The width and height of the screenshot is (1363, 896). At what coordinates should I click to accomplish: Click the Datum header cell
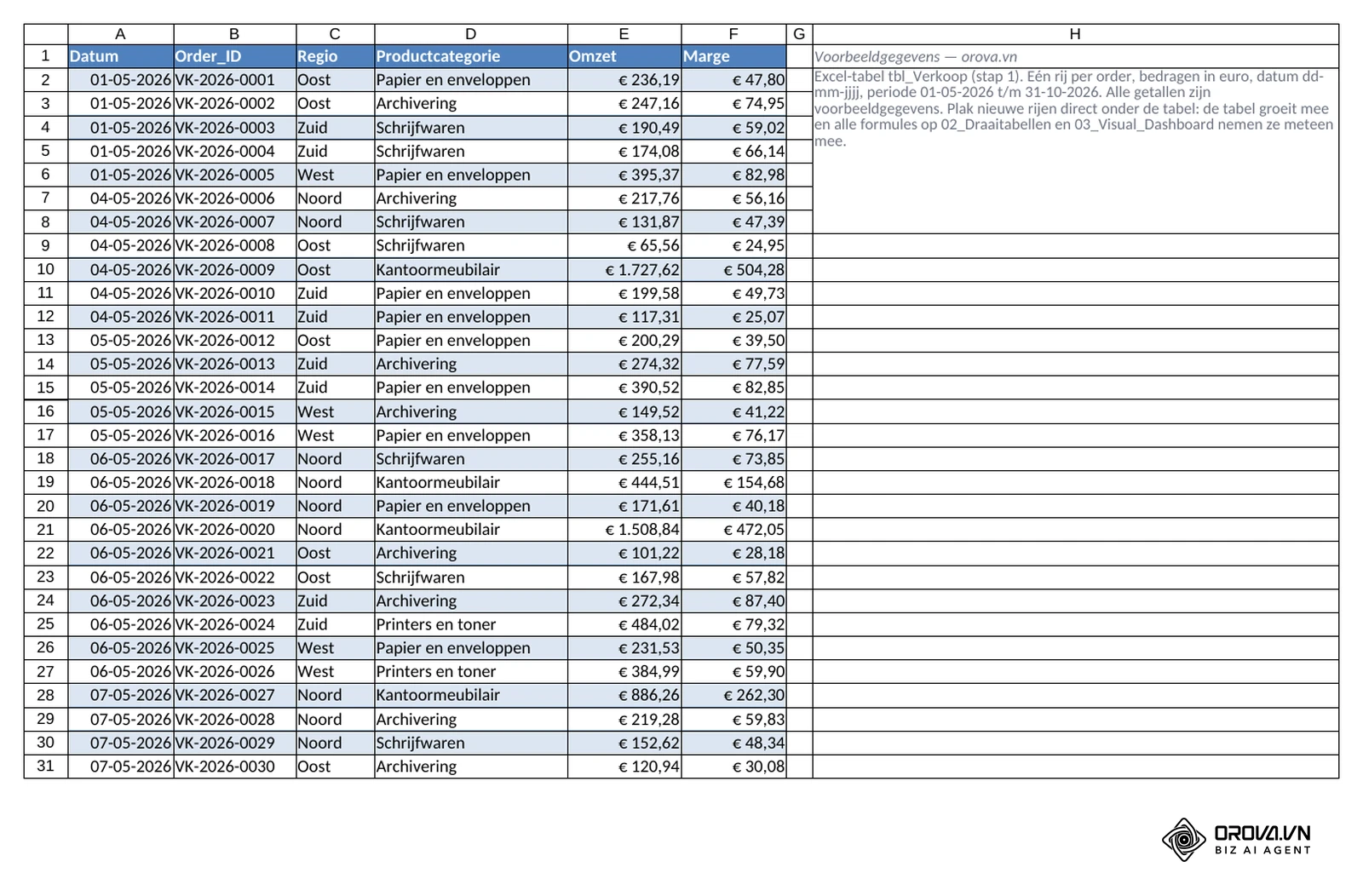[121, 56]
